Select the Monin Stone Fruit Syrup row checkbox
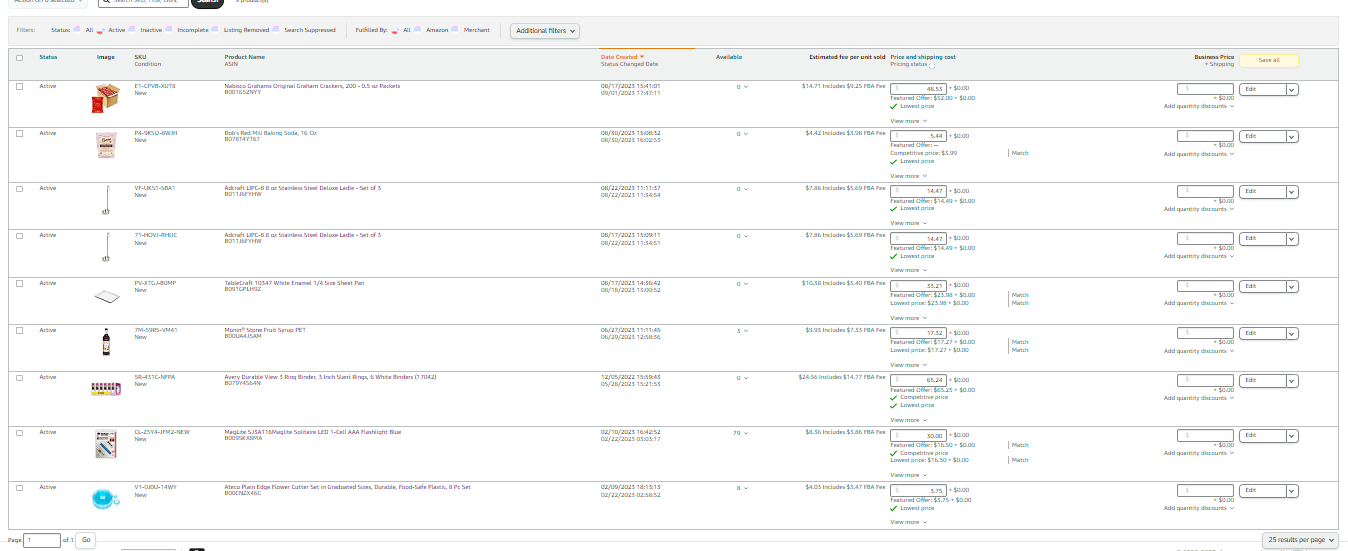This screenshot has height=551, width=1348. pos(19,330)
